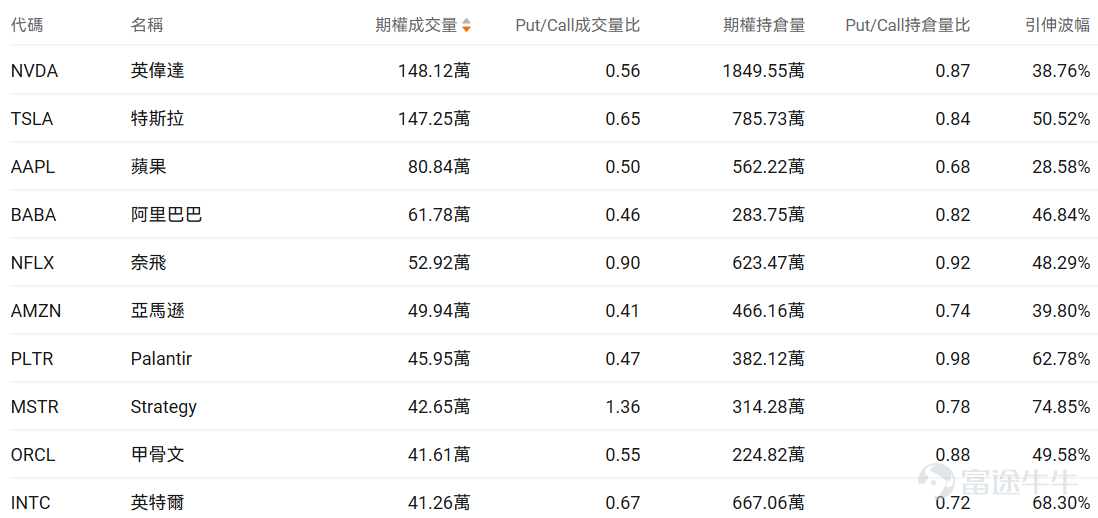
Task: Click open interest 667.06萬
Action: pos(768,503)
